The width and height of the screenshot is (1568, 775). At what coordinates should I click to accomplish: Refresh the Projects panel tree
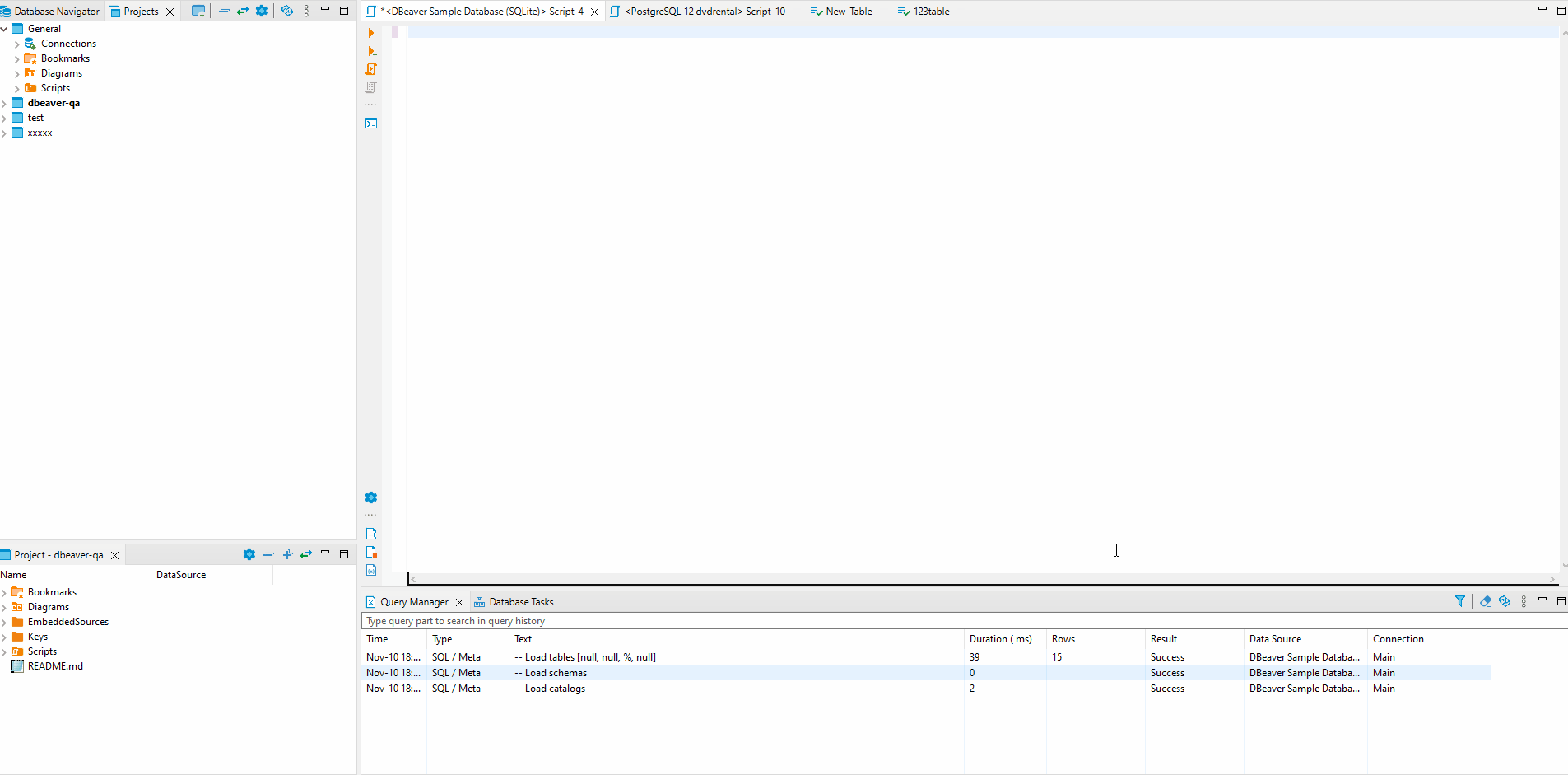[x=287, y=11]
